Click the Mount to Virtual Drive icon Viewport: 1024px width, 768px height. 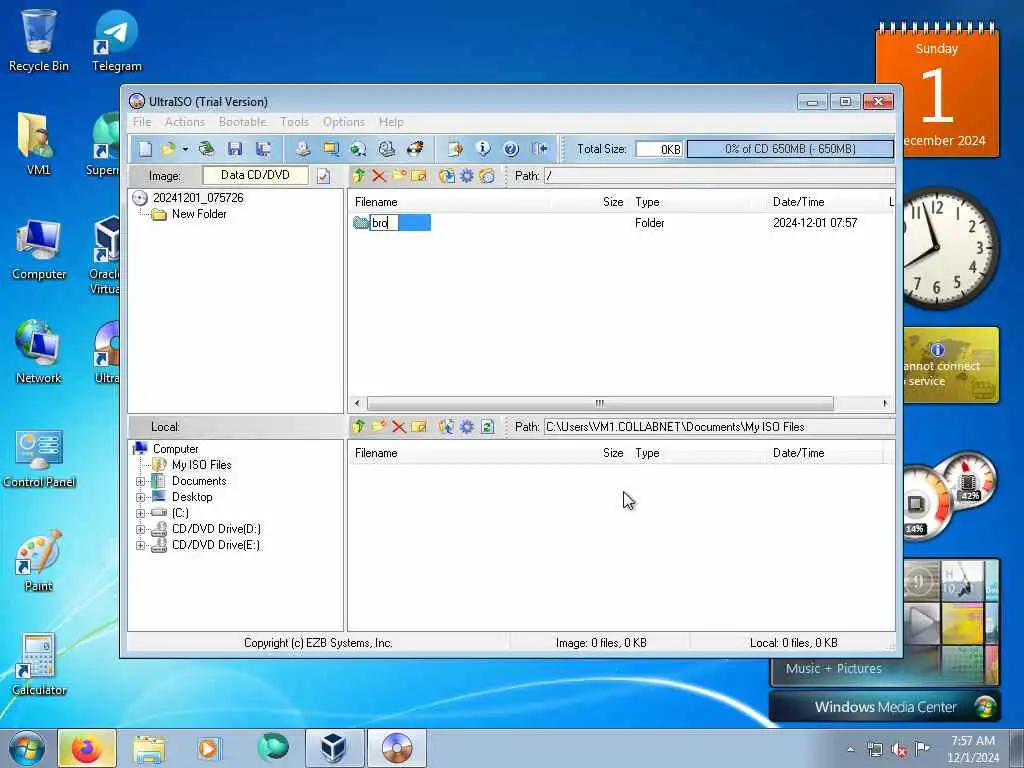click(x=387, y=149)
